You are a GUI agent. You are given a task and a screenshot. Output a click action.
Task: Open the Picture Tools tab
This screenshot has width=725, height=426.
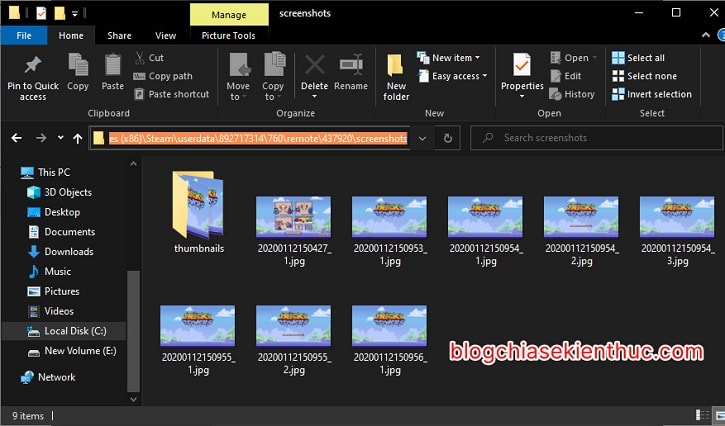228,36
